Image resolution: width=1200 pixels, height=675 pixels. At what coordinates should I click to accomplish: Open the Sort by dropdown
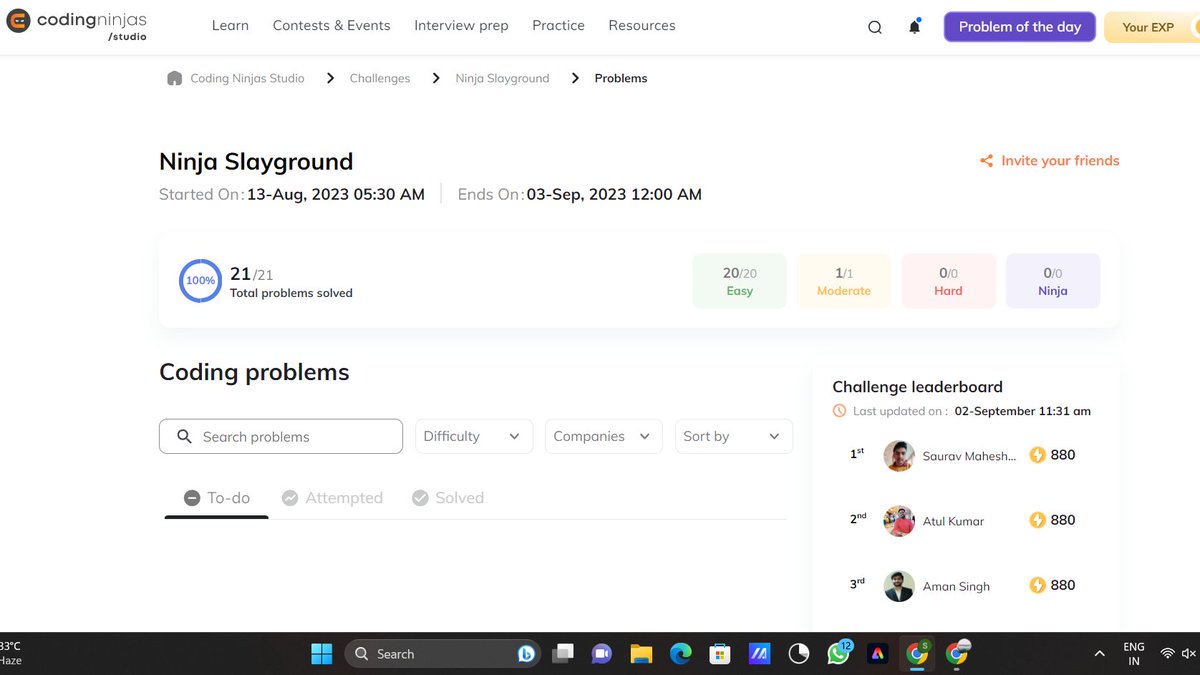point(734,436)
